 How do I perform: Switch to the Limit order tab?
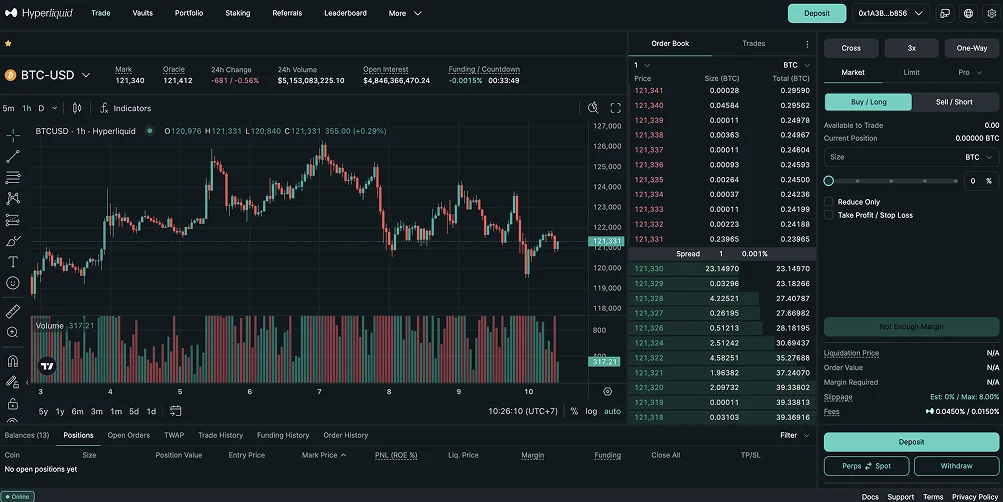click(x=912, y=72)
